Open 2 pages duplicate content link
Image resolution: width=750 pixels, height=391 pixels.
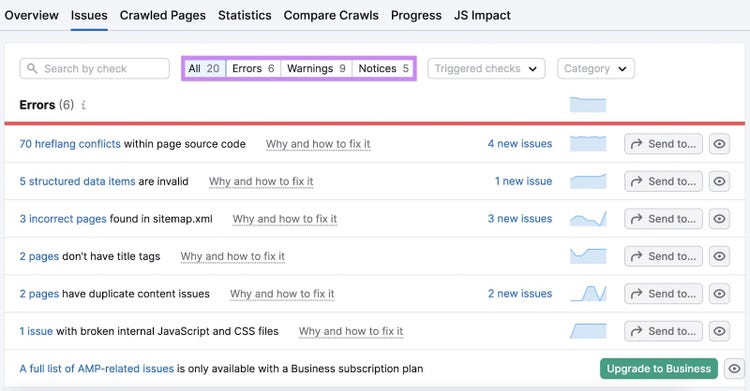point(39,294)
